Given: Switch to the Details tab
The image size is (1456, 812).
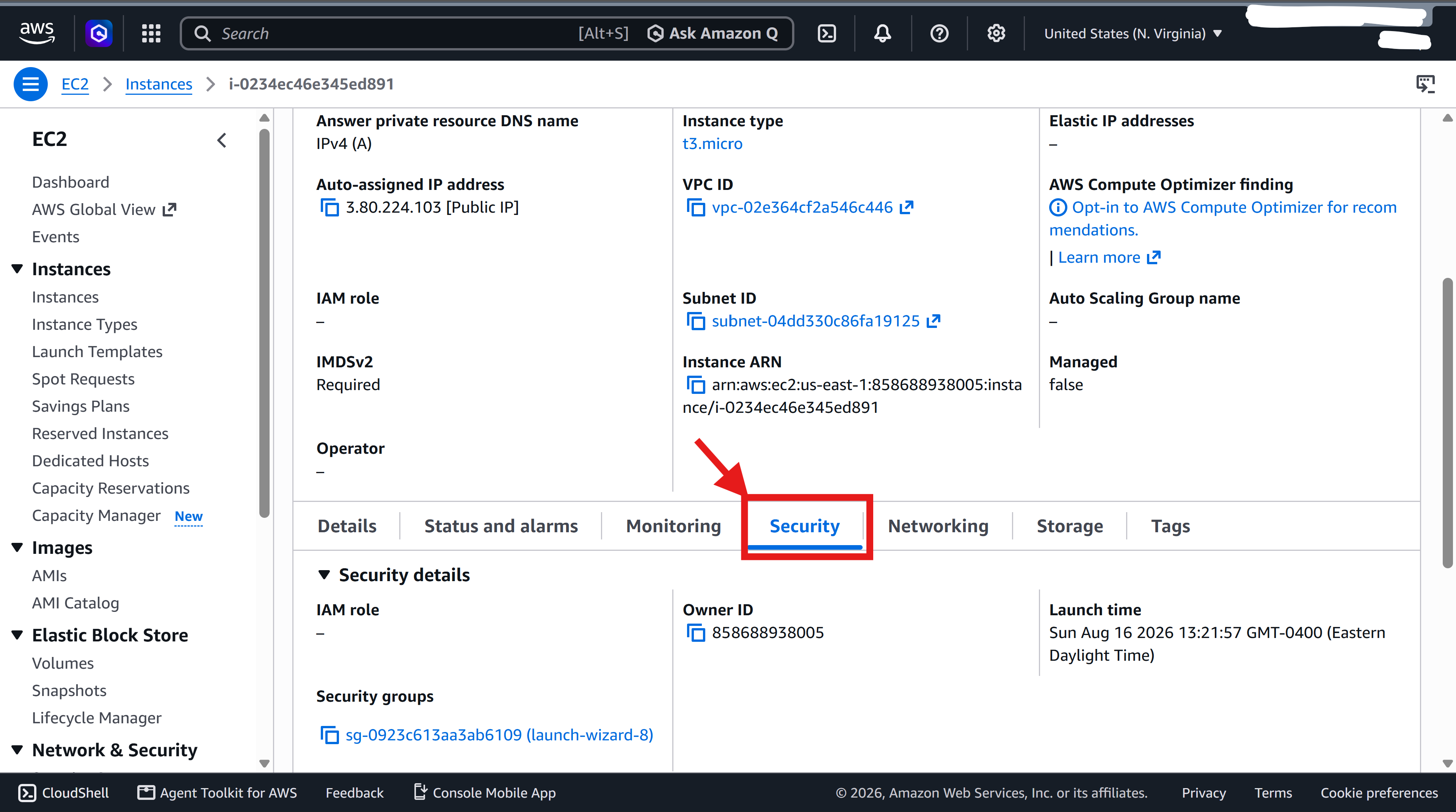Looking at the screenshot, I should tap(347, 526).
